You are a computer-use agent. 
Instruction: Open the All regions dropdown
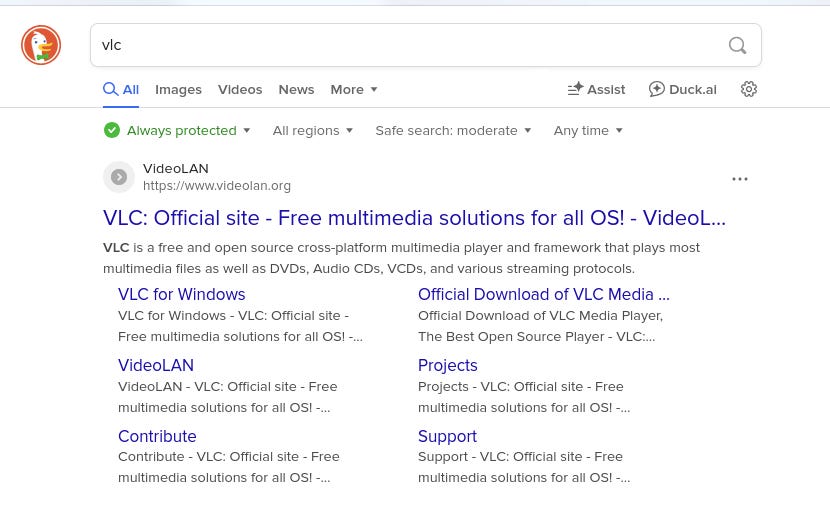312,130
